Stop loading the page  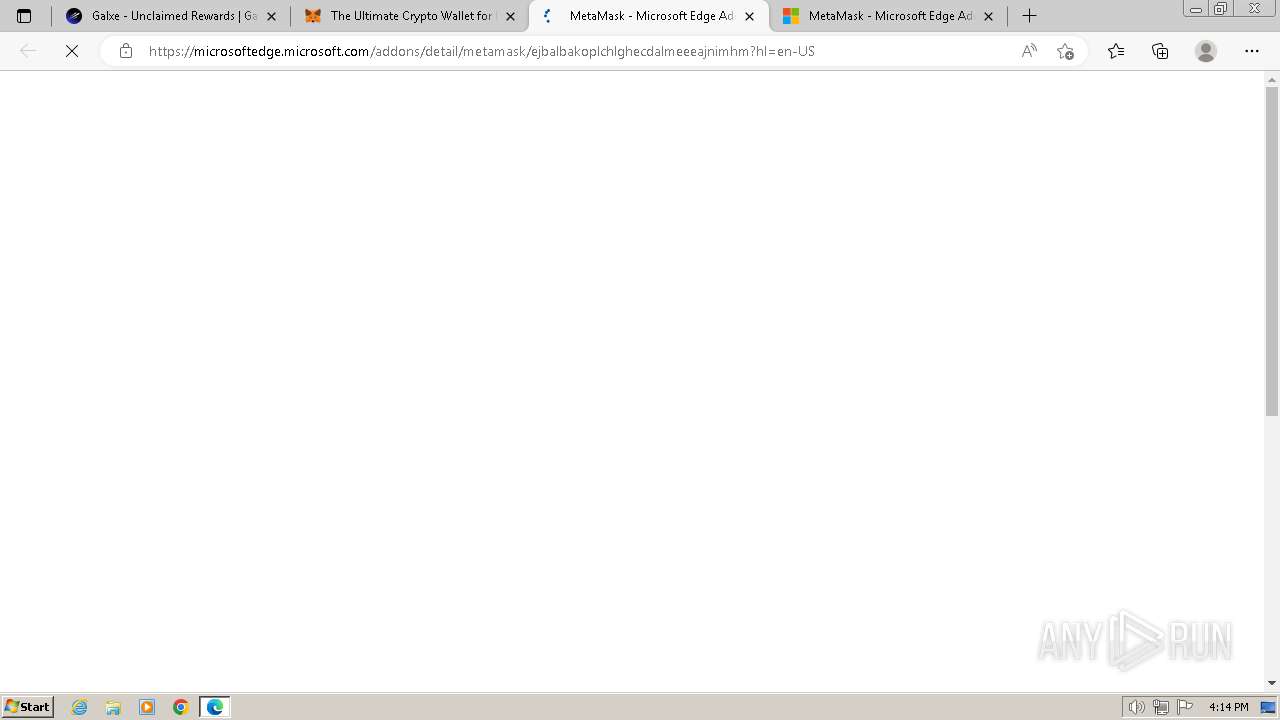pyautogui.click(x=72, y=51)
